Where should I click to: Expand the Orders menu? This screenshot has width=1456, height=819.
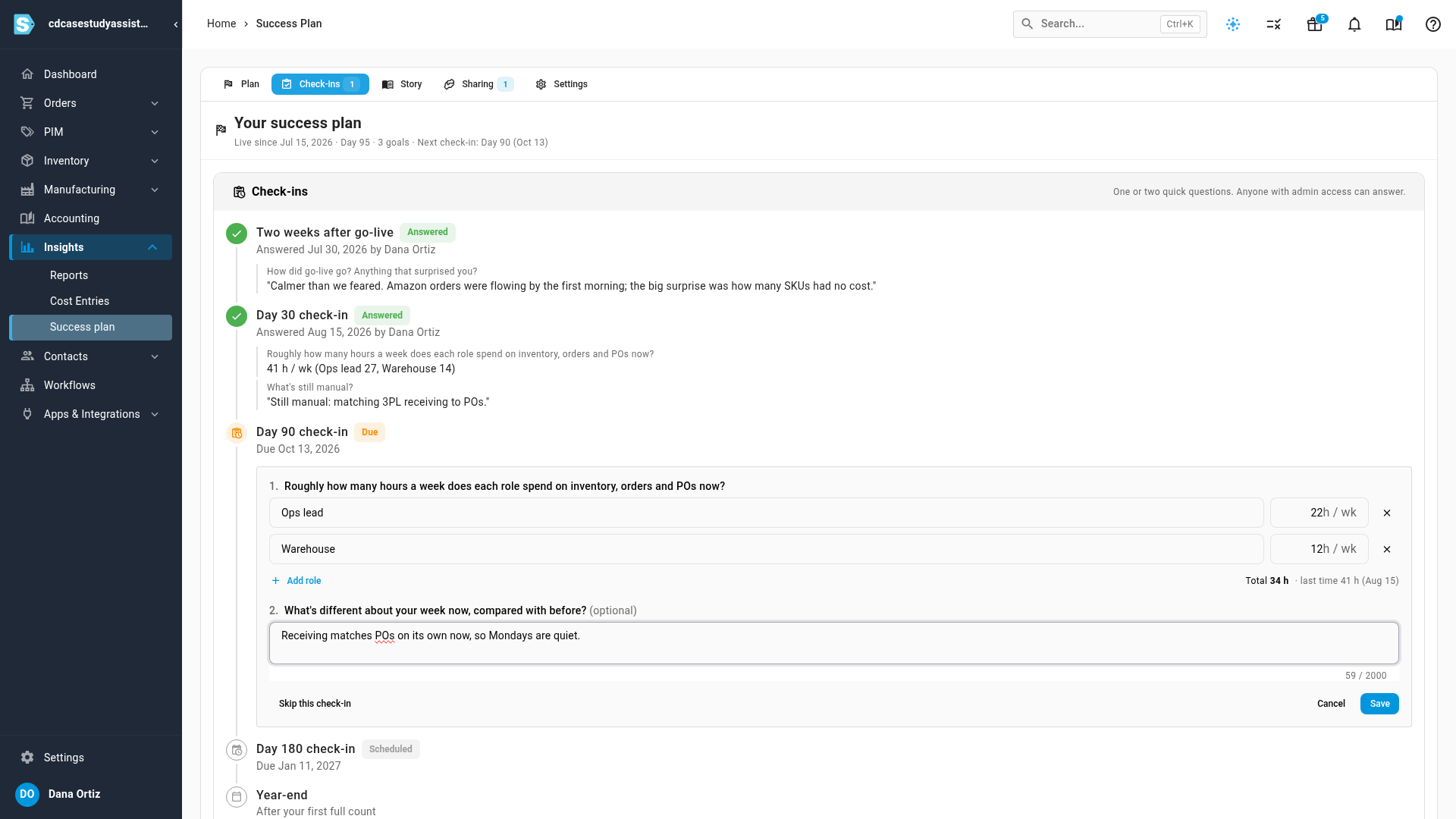coord(155,103)
